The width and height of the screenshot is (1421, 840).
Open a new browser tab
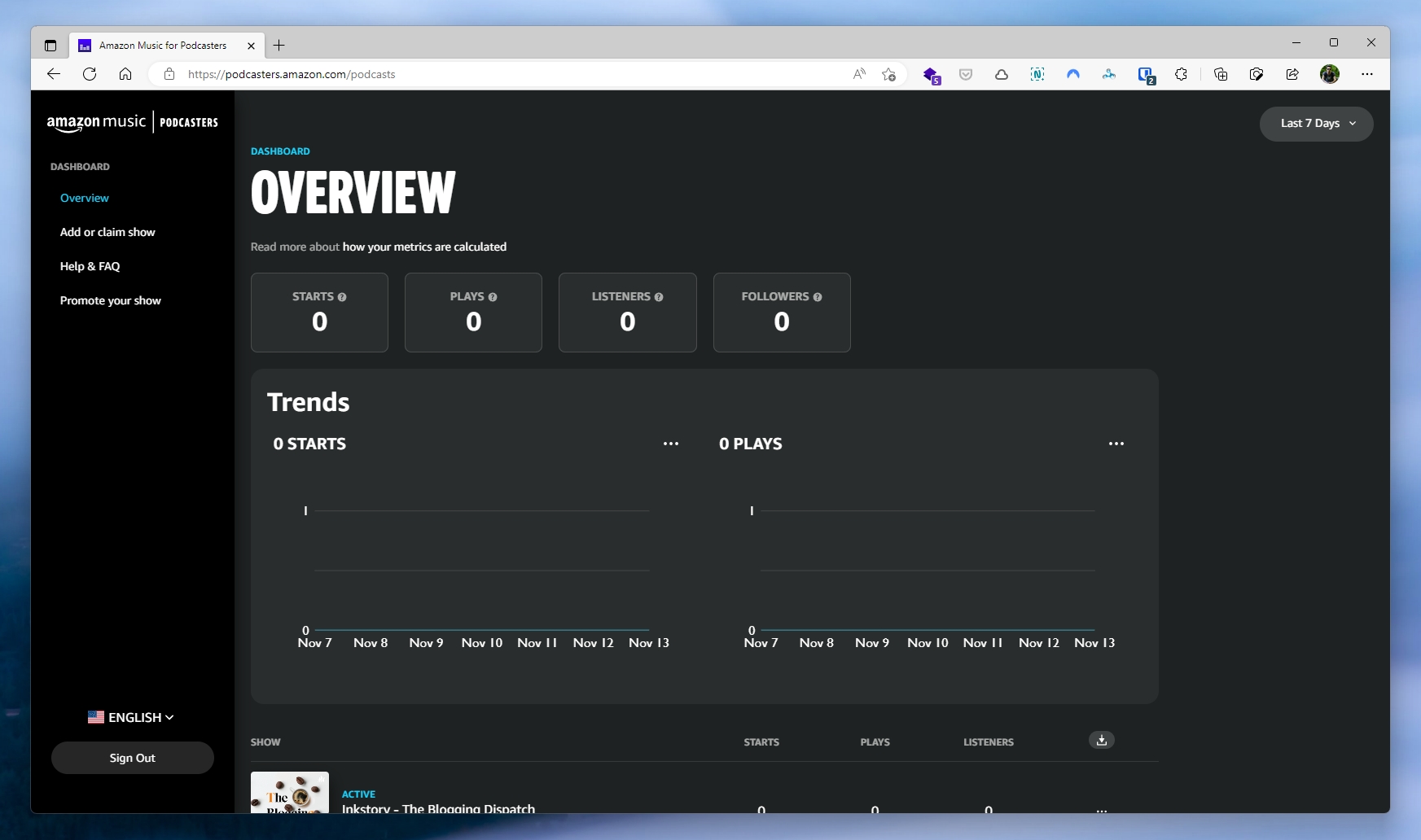[x=278, y=46]
